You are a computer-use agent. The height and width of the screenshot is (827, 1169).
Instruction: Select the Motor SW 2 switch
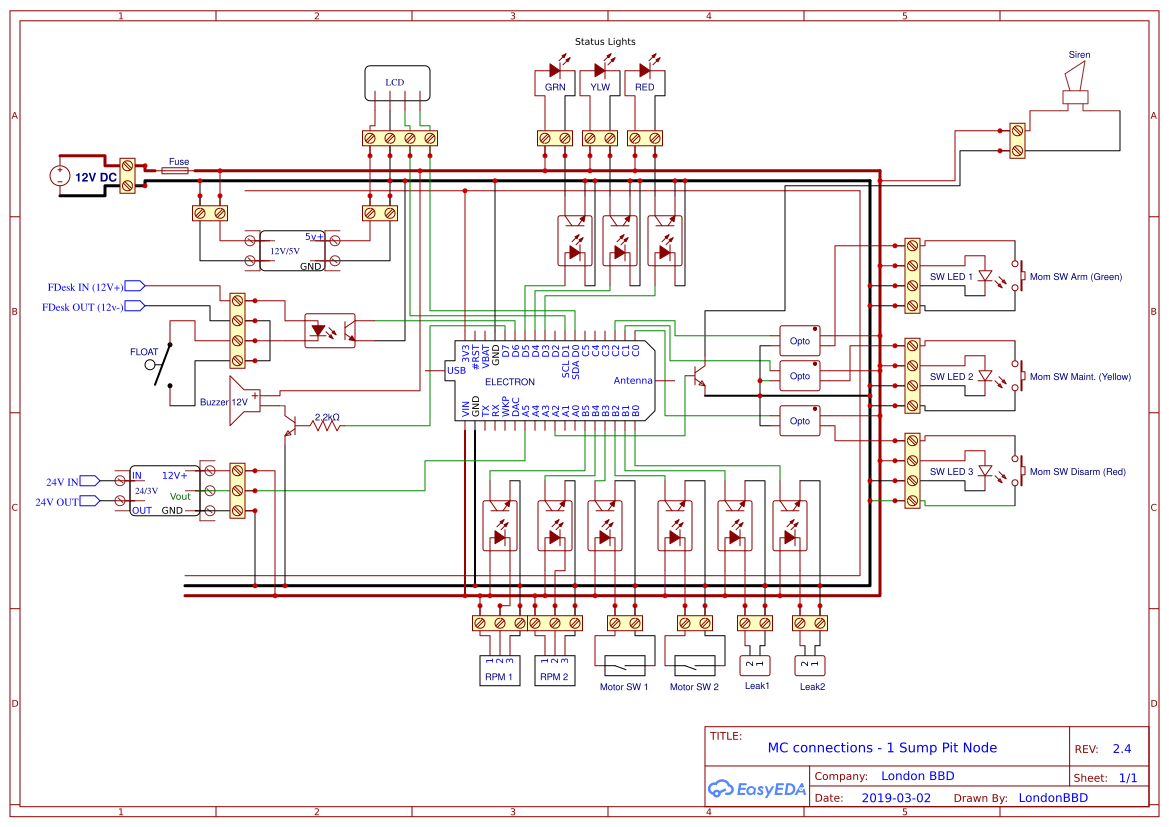click(694, 664)
